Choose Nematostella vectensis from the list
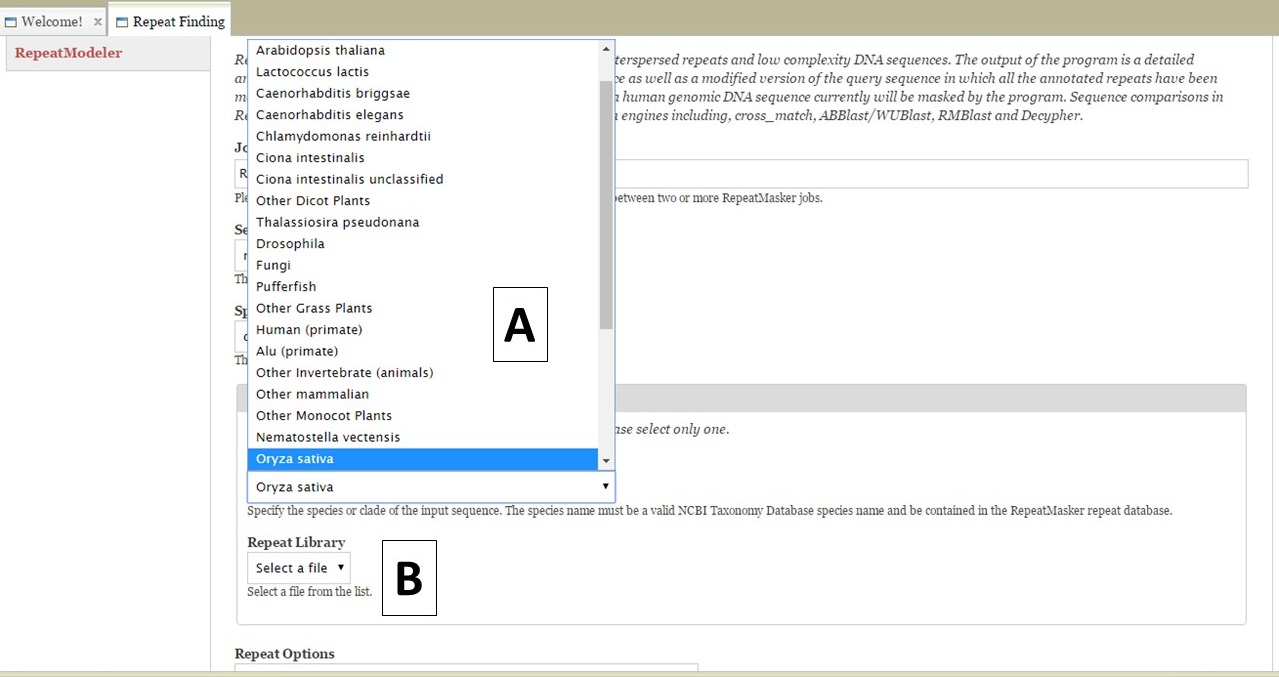1279x677 pixels. coord(424,437)
